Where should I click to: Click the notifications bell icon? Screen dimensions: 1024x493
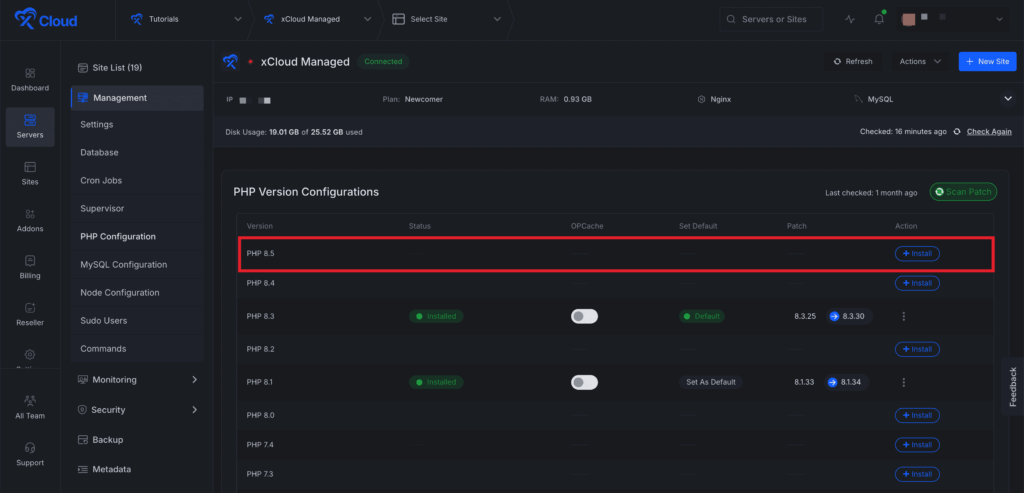pos(879,19)
